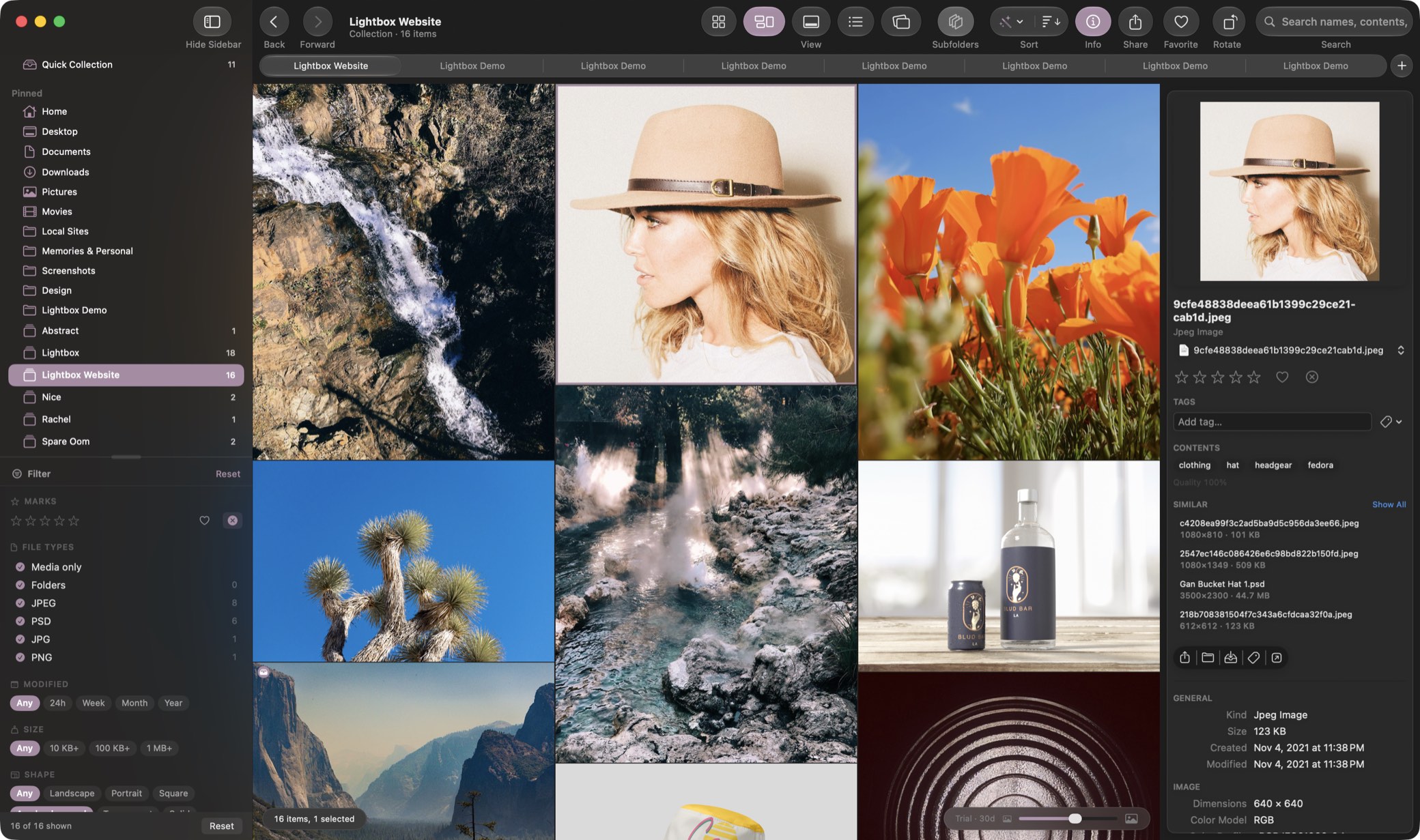Select the list view icon
1420x840 pixels.
point(855,22)
